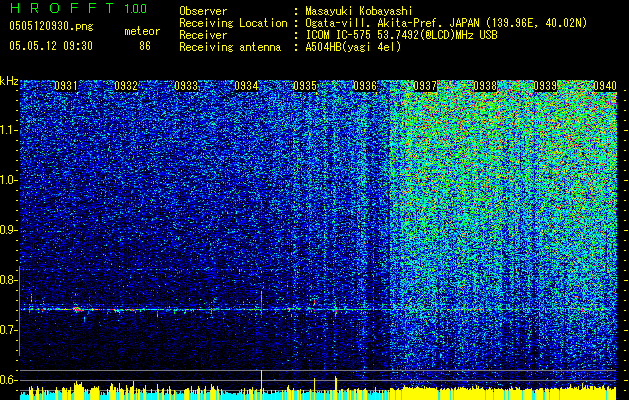
Task: Click the HROFFT 1.0.0 title text
Action: point(78,8)
